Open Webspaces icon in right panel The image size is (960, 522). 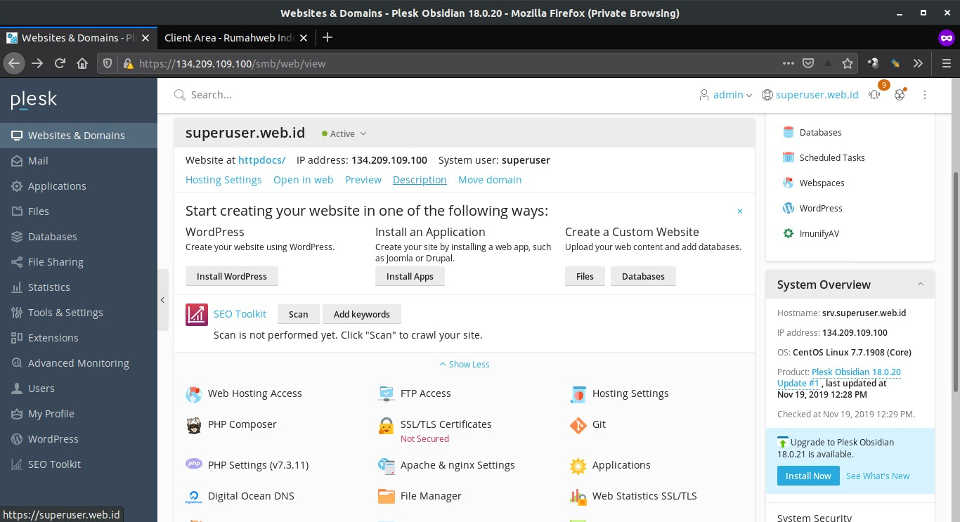click(789, 182)
